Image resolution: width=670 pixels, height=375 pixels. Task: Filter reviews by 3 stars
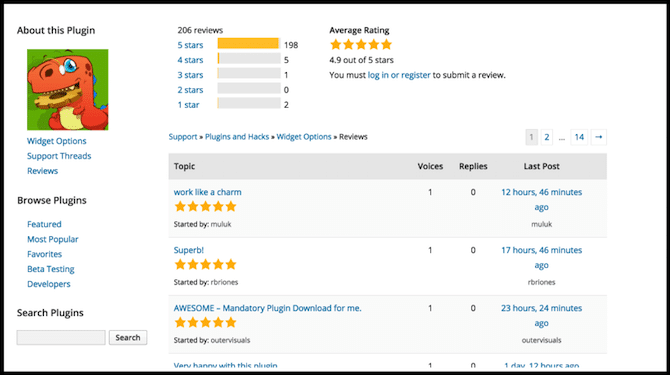click(x=190, y=75)
